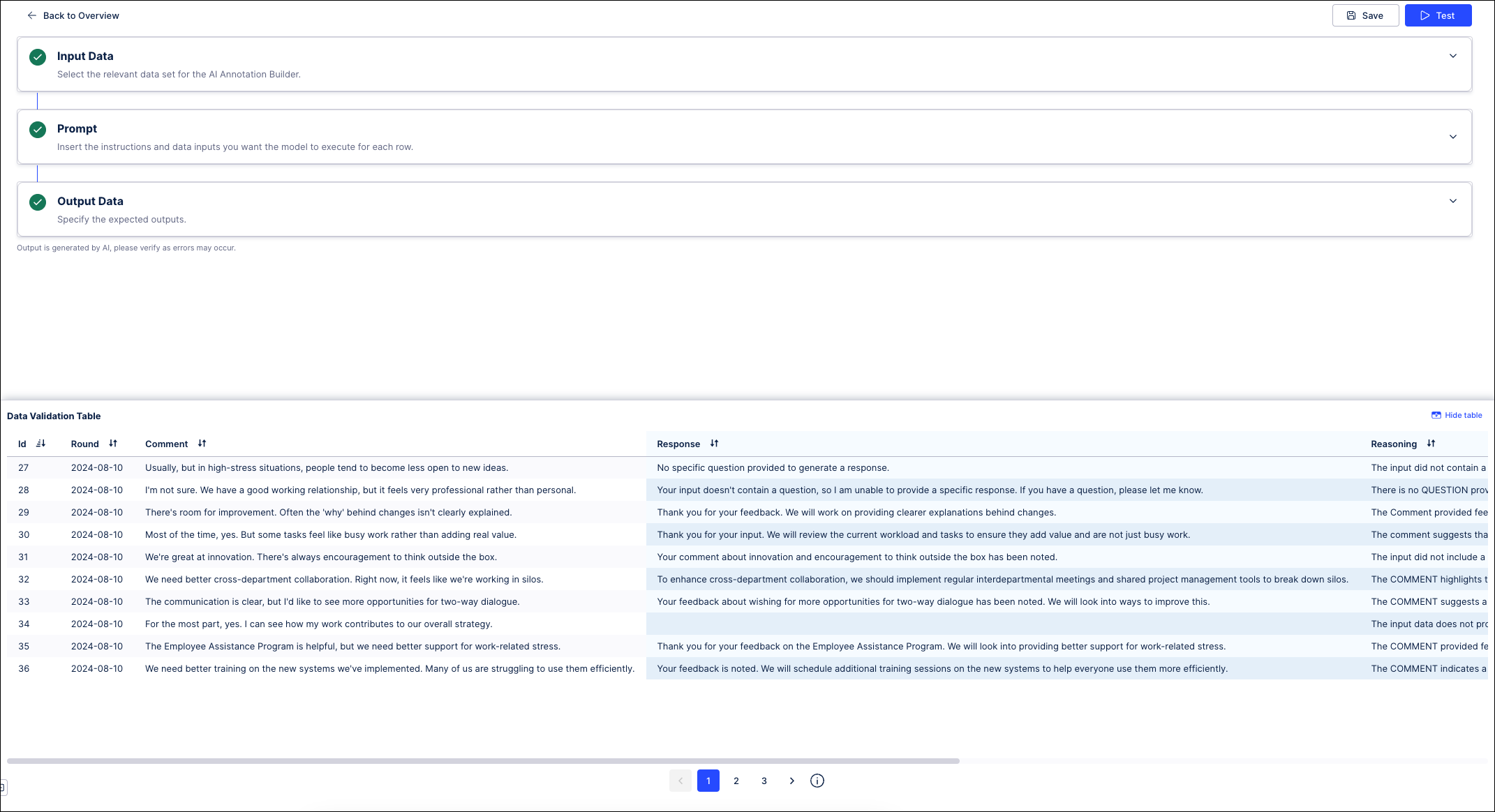The width and height of the screenshot is (1495, 812).
Task: Click the horizontal table scrollbar
Action: [x=483, y=761]
